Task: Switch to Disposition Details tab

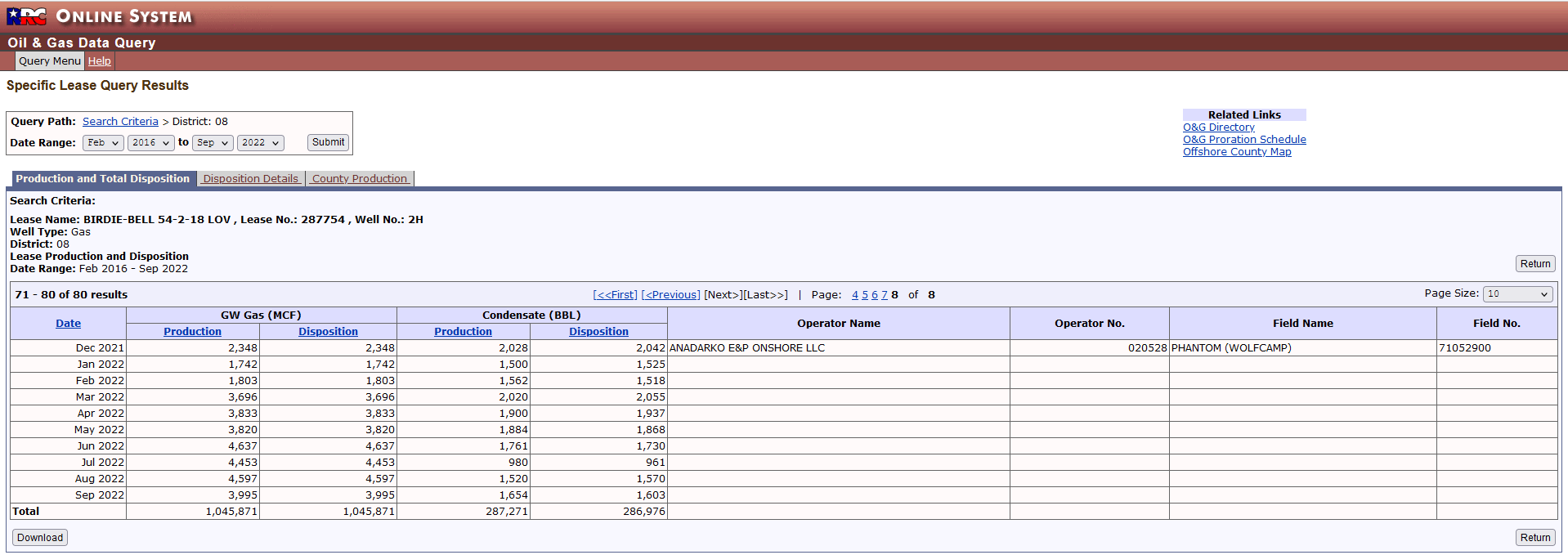Action: [251, 179]
